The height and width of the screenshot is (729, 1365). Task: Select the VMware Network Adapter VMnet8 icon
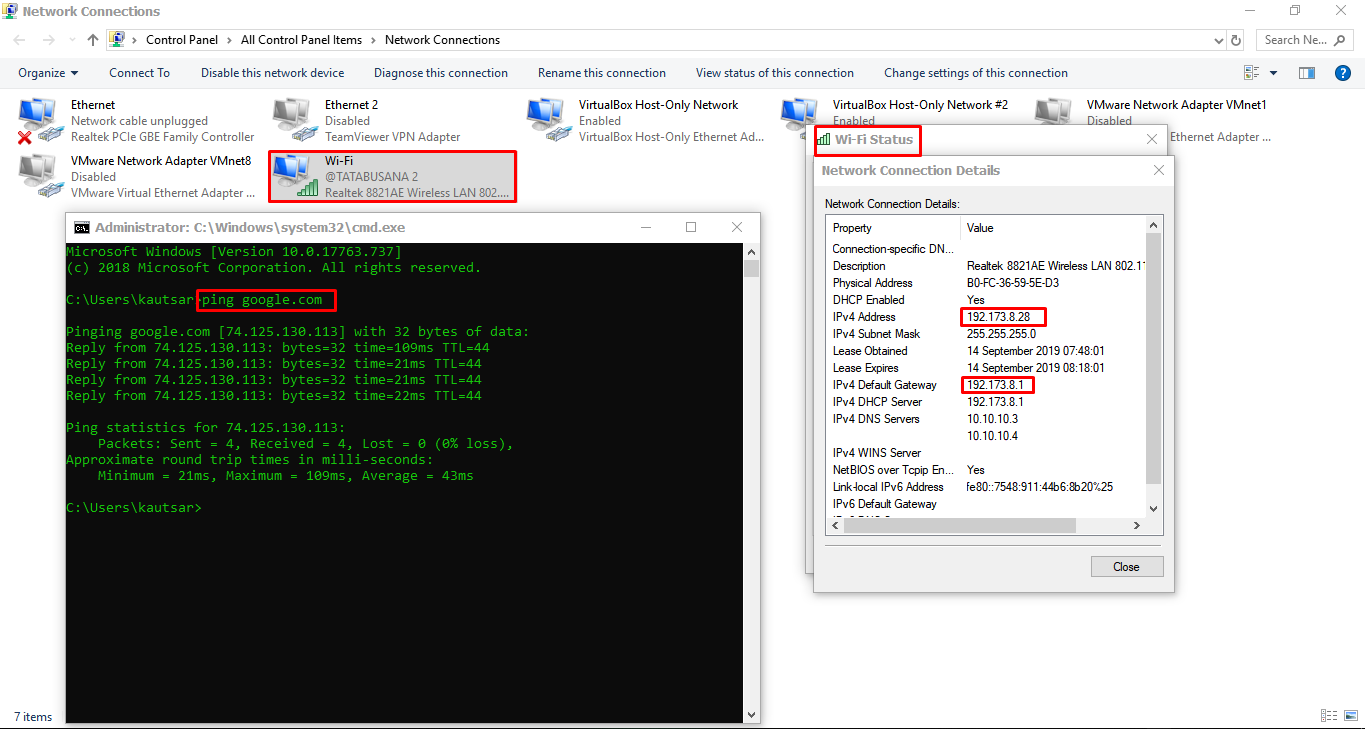tap(40, 175)
